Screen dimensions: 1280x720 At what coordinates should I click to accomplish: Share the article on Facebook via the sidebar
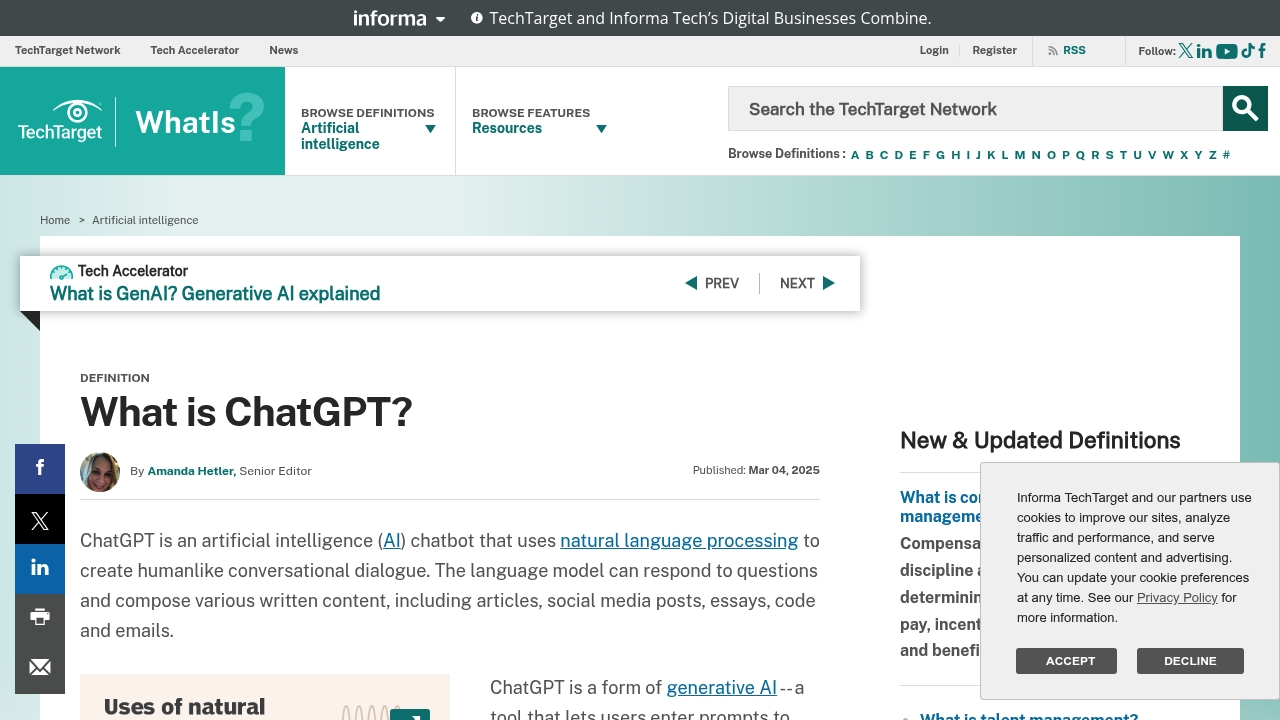point(40,468)
